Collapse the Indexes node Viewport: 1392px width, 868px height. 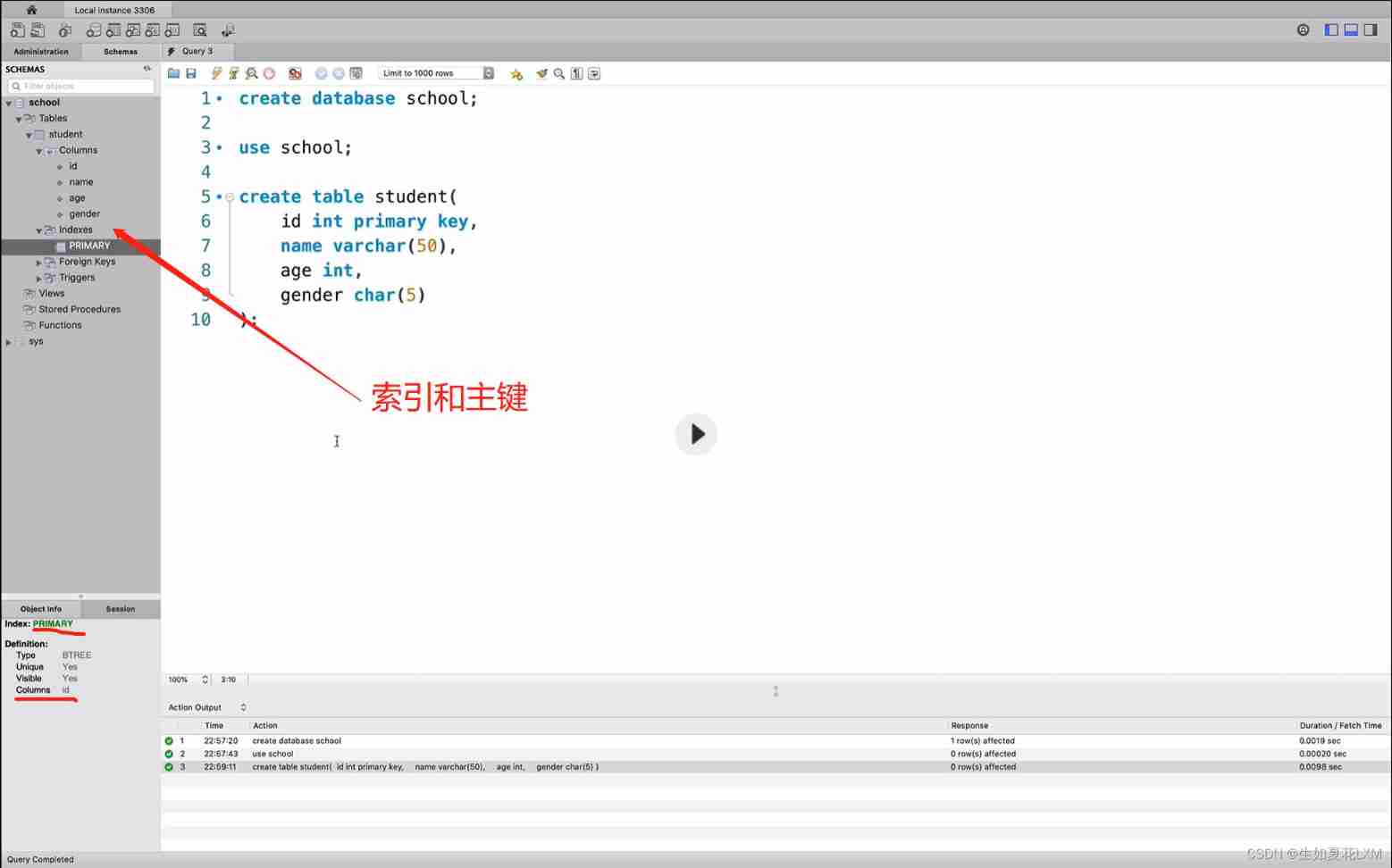click(38, 230)
